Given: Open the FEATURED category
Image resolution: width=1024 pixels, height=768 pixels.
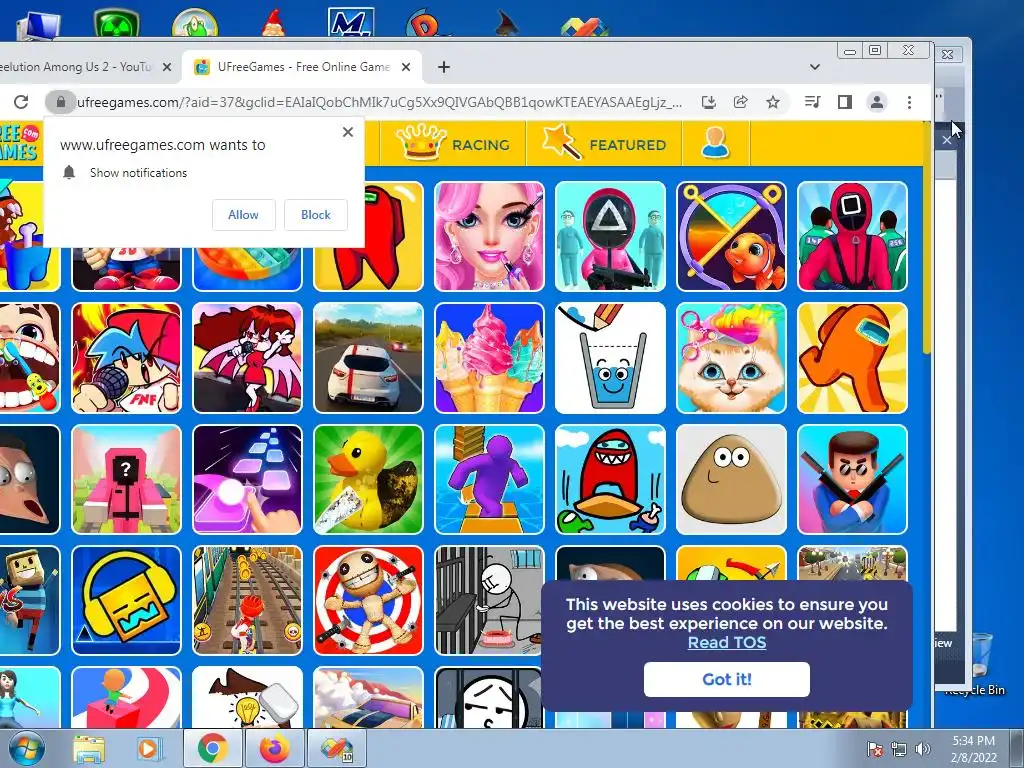Looking at the screenshot, I should tap(604, 144).
